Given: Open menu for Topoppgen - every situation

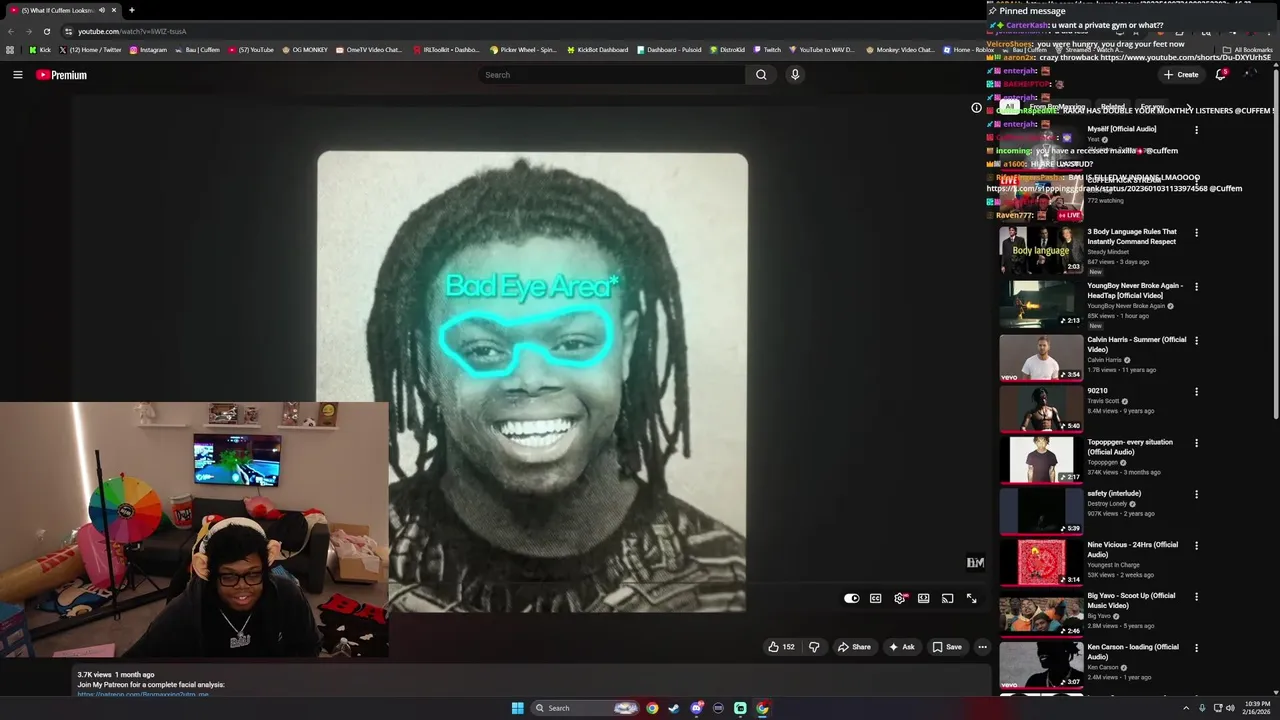Looking at the screenshot, I should (x=1196, y=443).
